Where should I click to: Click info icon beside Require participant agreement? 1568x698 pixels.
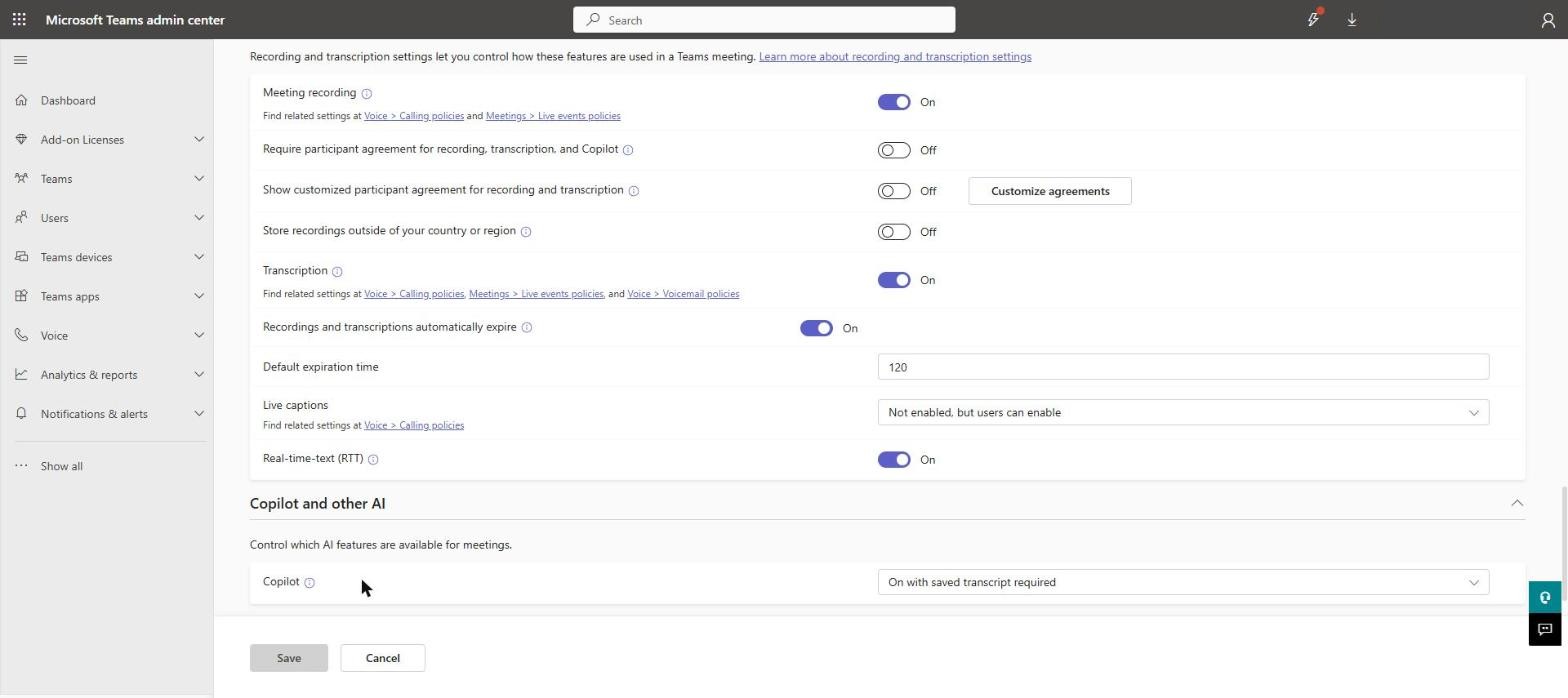628,150
